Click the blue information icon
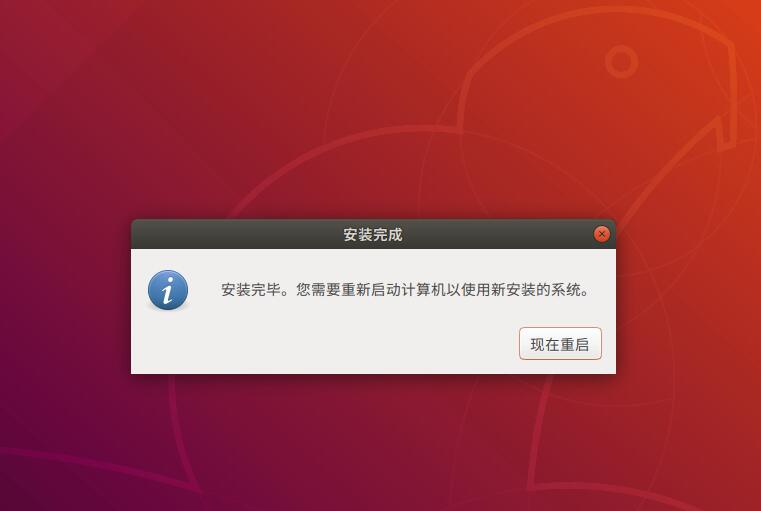 [168, 290]
